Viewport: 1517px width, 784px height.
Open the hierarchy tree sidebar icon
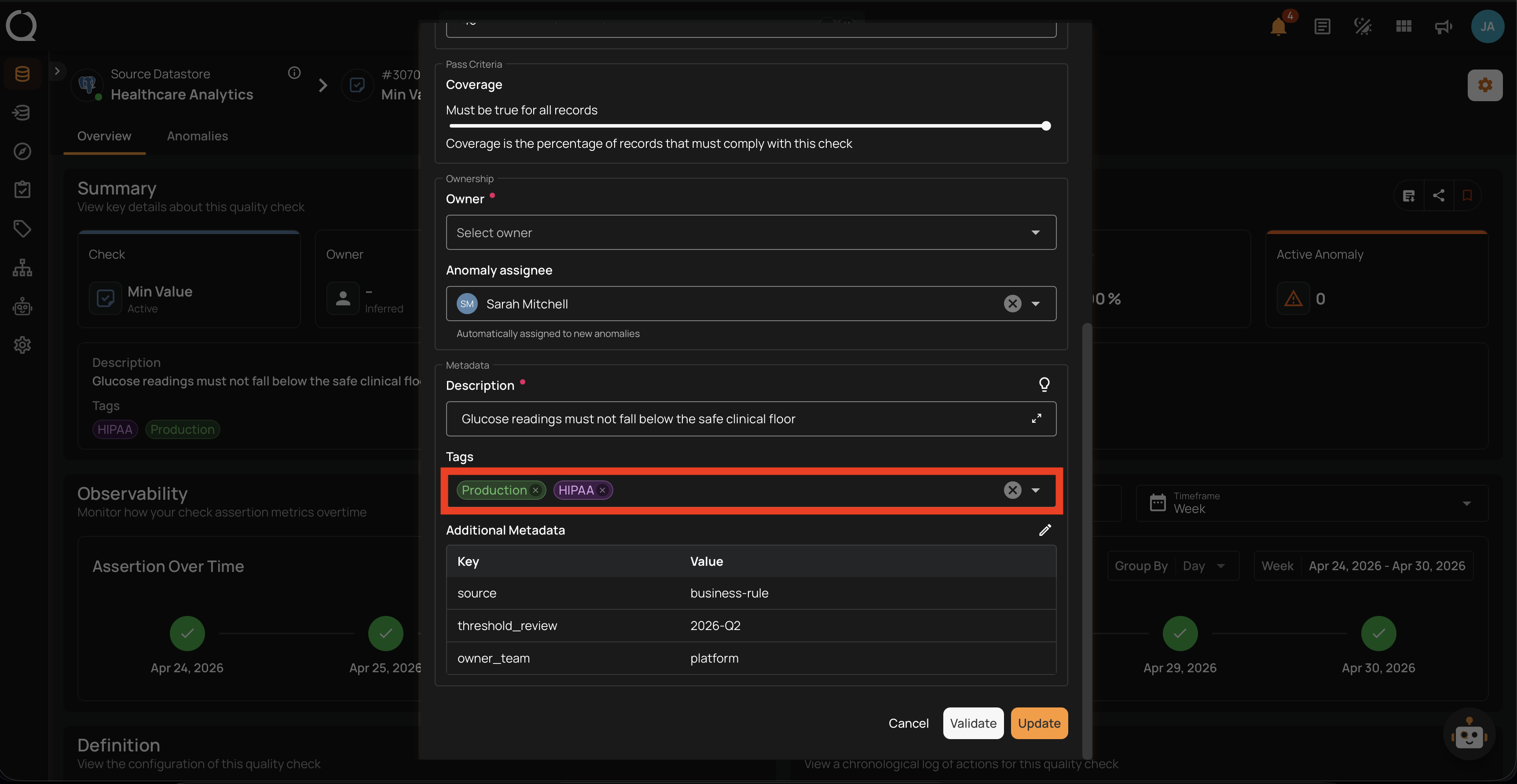pos(22,267)
